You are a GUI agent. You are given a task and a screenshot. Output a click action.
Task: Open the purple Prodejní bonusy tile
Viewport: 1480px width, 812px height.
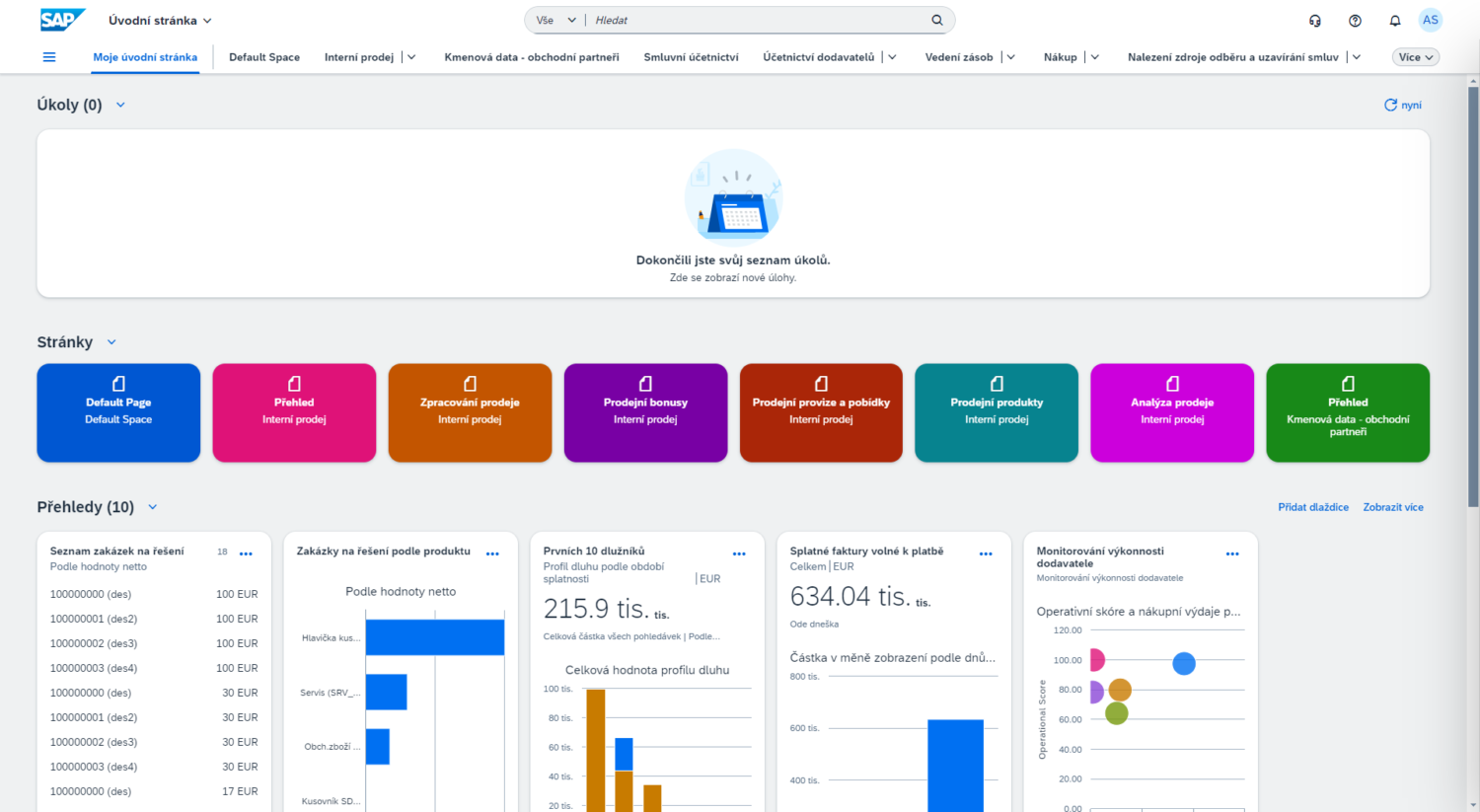[x=645, y=412]
